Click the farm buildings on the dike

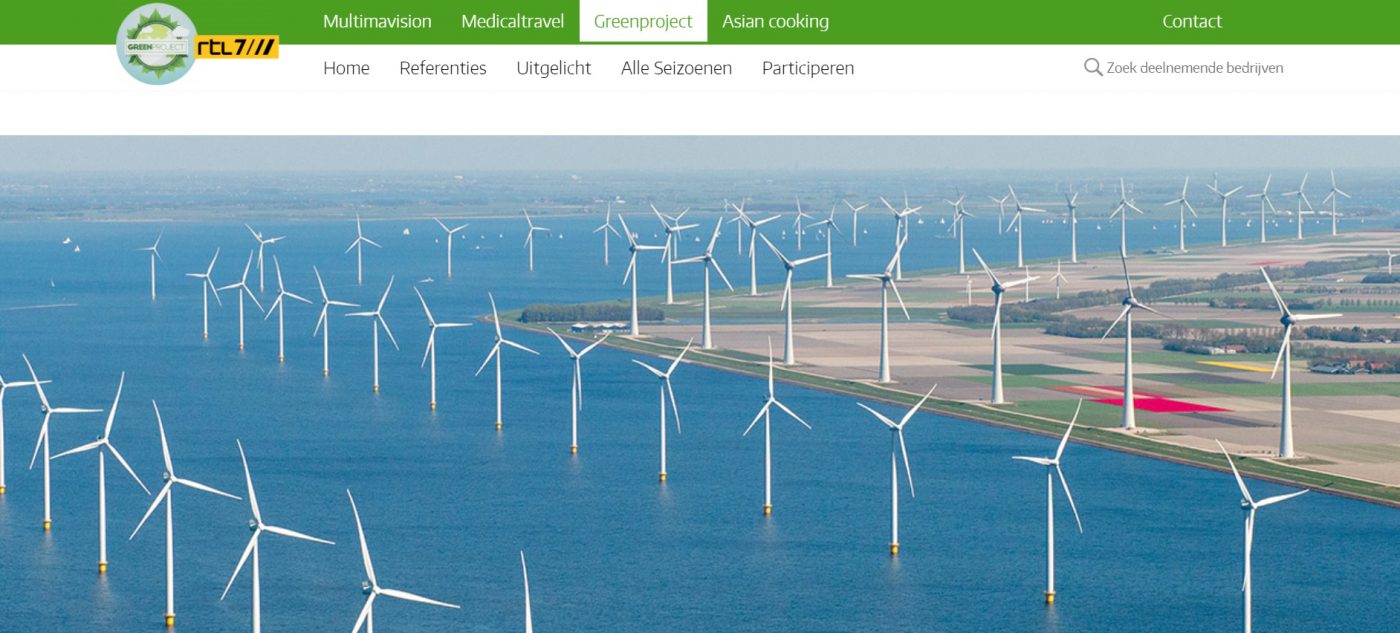click(x=598, y=327)
